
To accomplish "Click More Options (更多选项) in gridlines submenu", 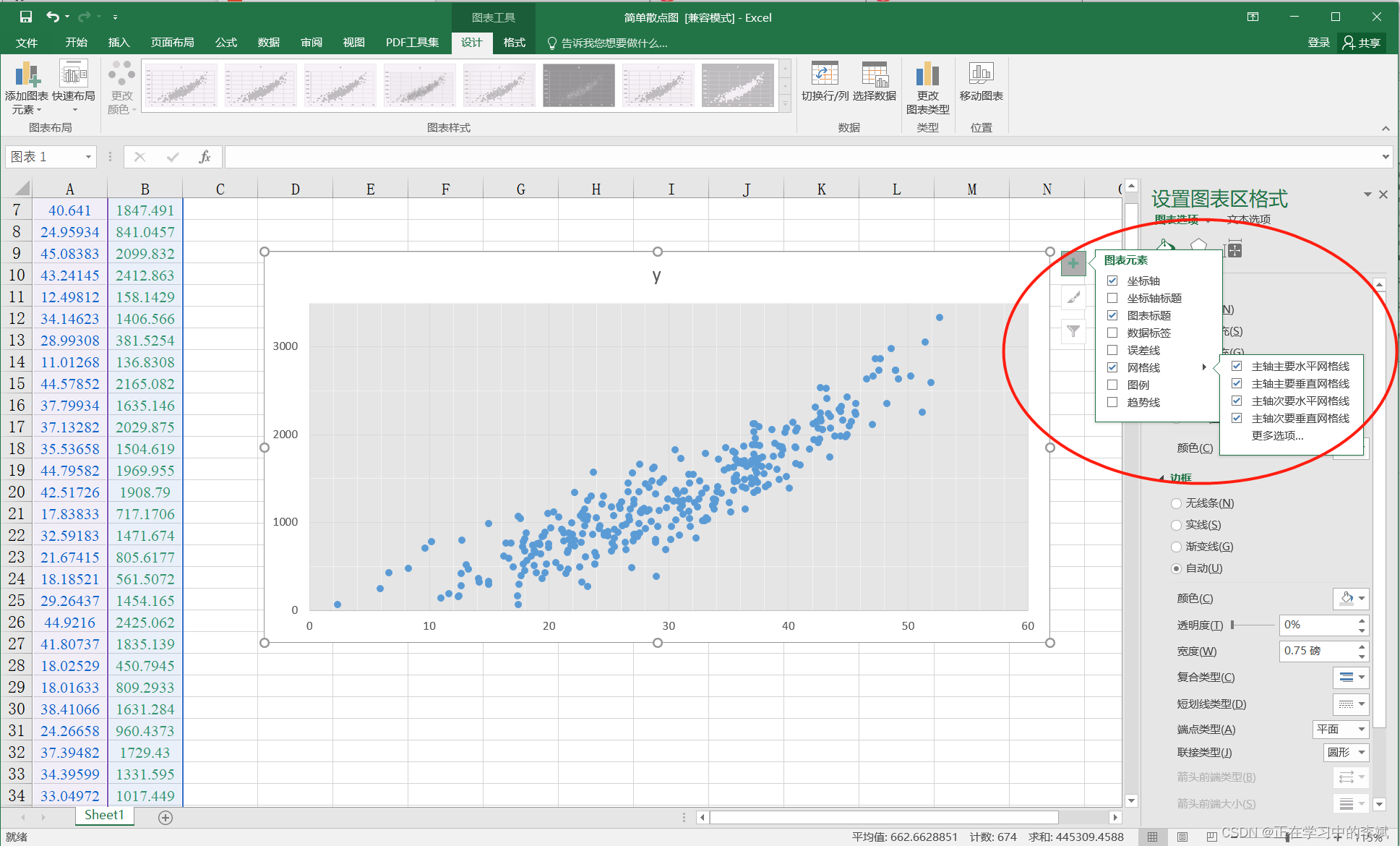I will pos(1277,435).
